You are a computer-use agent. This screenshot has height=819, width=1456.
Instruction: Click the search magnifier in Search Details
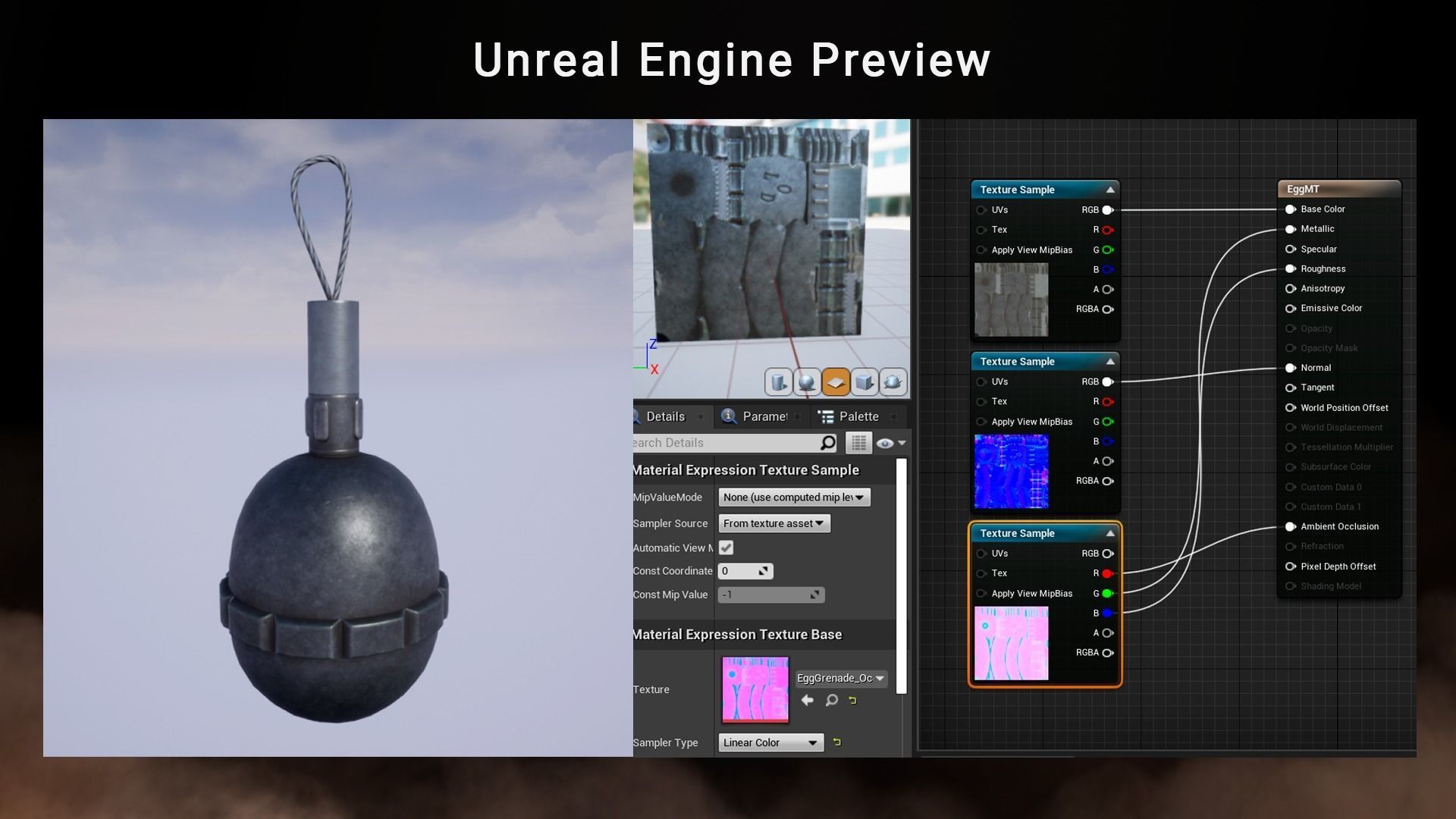[828, 442]
